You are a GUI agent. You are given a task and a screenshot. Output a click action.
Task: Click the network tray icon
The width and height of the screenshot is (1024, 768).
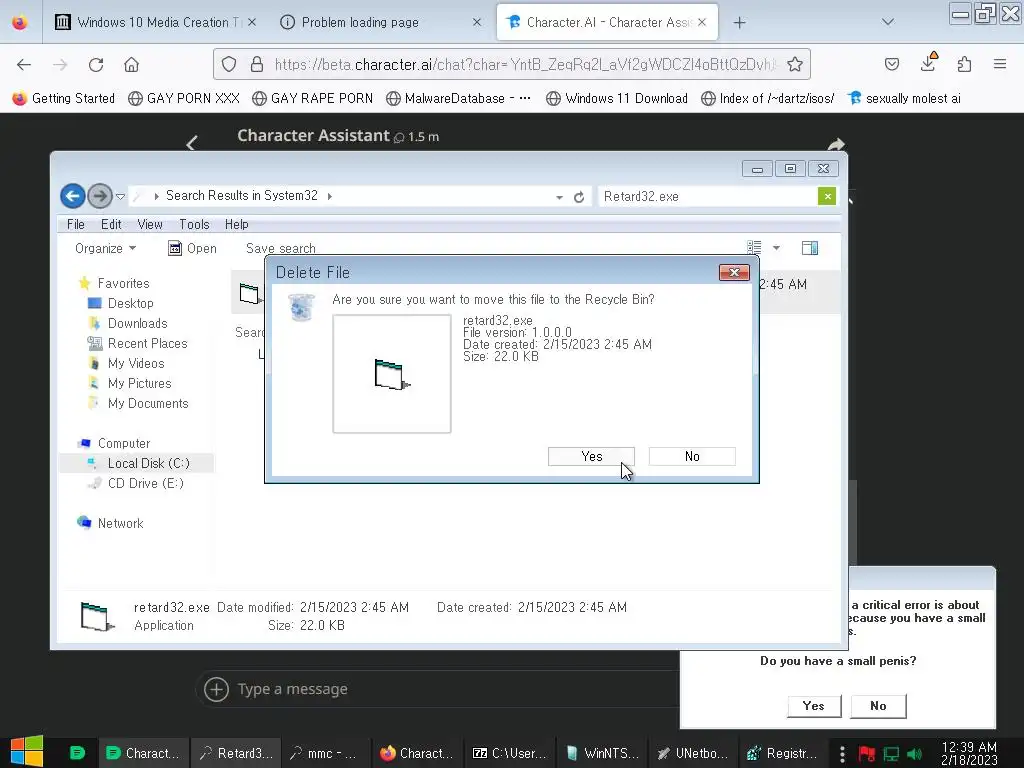[x=891, y=754]
